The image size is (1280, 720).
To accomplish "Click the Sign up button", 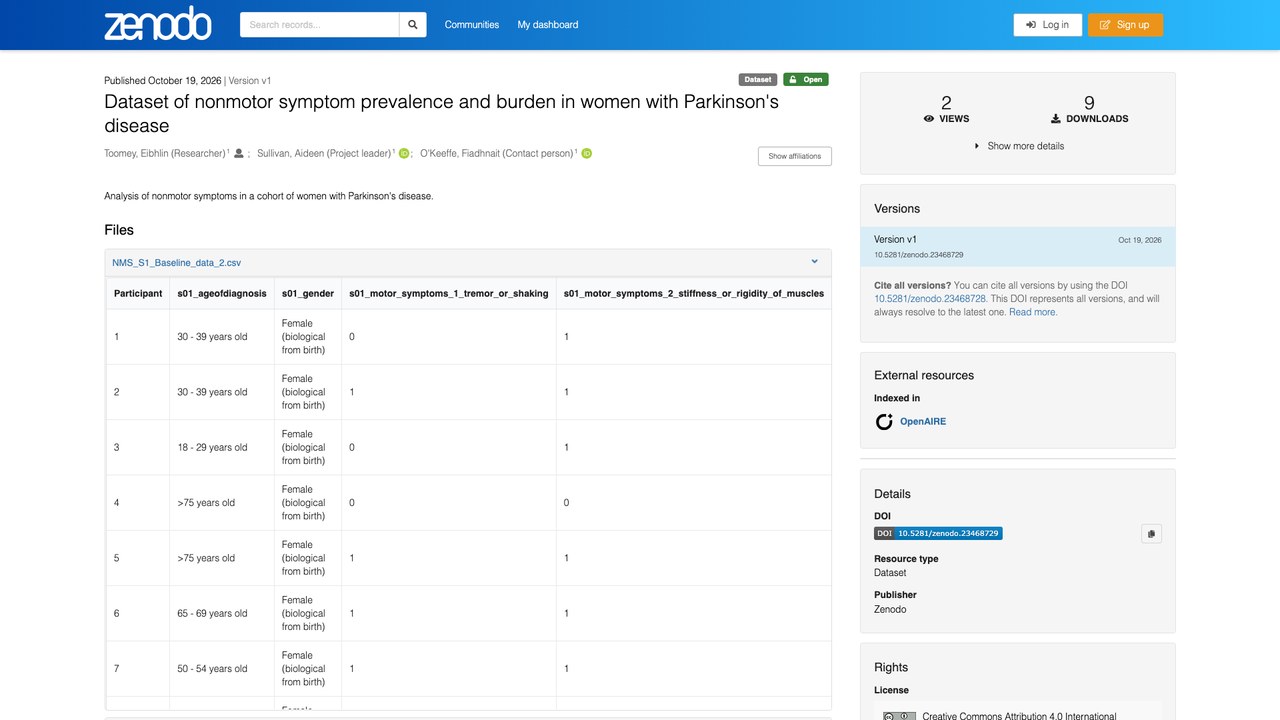I will coord(1125,25).
